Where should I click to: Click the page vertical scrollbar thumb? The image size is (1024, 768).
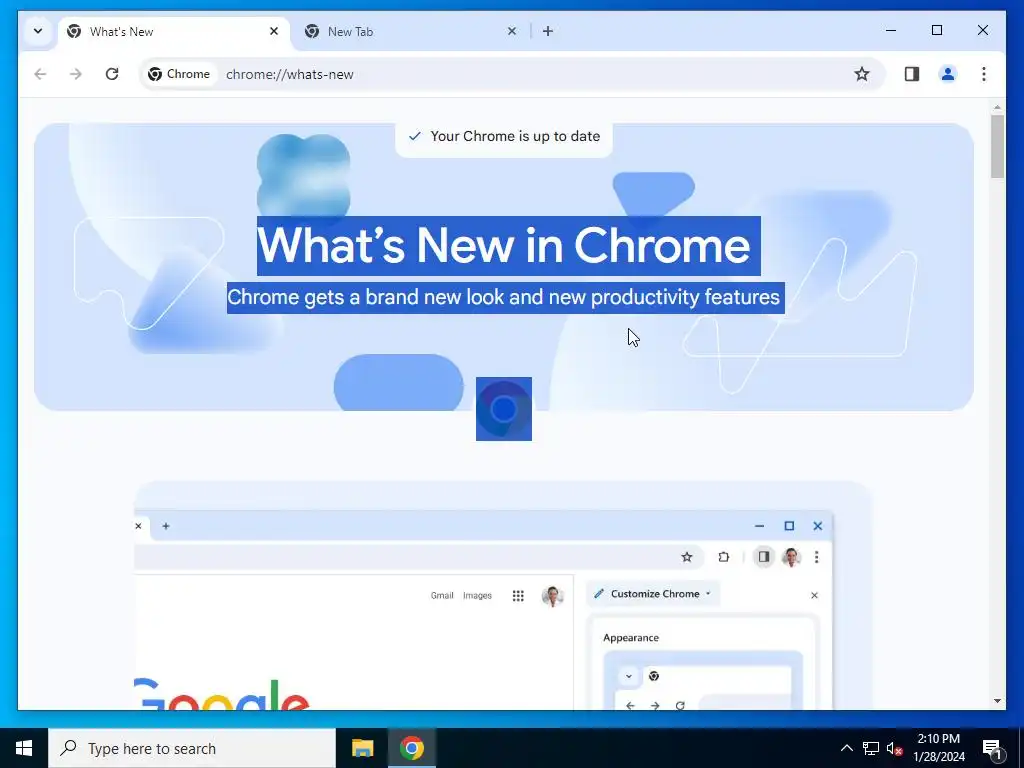pyautogui.click(x=997, y=146)
